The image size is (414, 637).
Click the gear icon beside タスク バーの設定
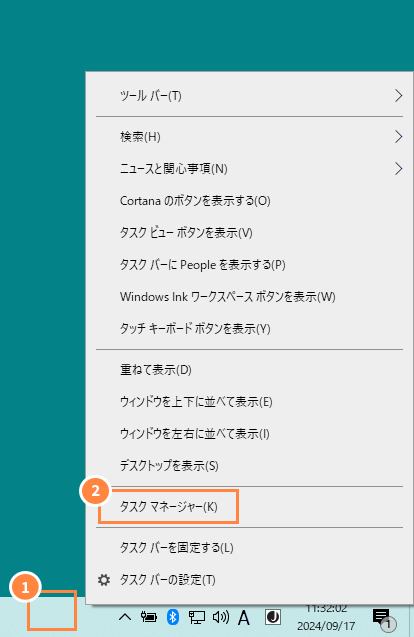pos(104,580)
